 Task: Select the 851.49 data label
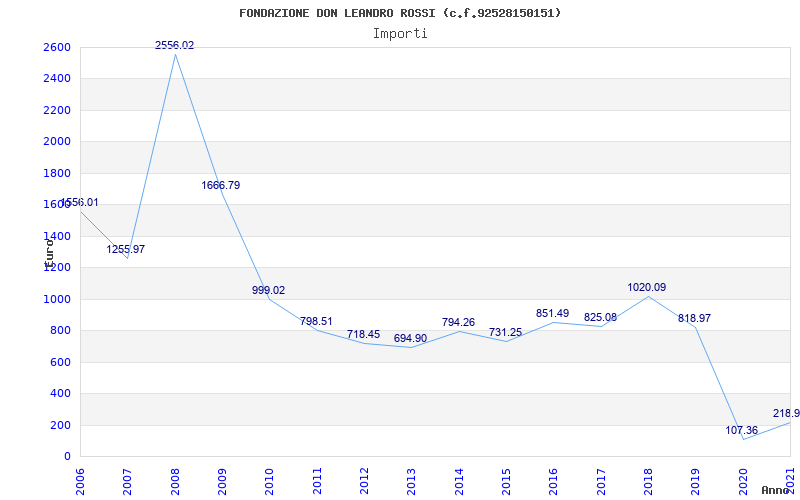click(552, 313)
